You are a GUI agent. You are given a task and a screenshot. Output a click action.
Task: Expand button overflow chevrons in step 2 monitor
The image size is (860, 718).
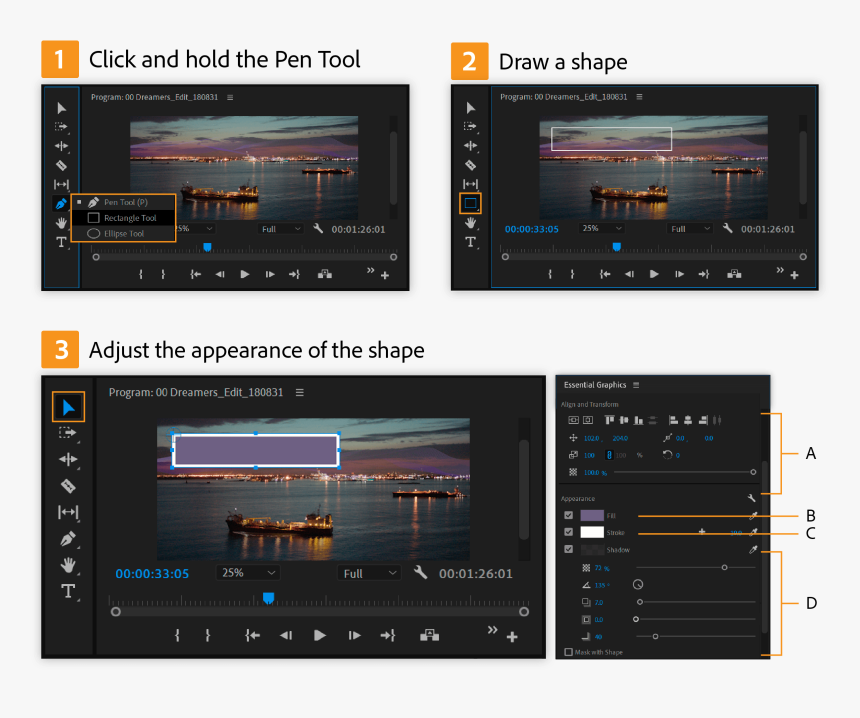pyautogui.click(x=780, y=270)
